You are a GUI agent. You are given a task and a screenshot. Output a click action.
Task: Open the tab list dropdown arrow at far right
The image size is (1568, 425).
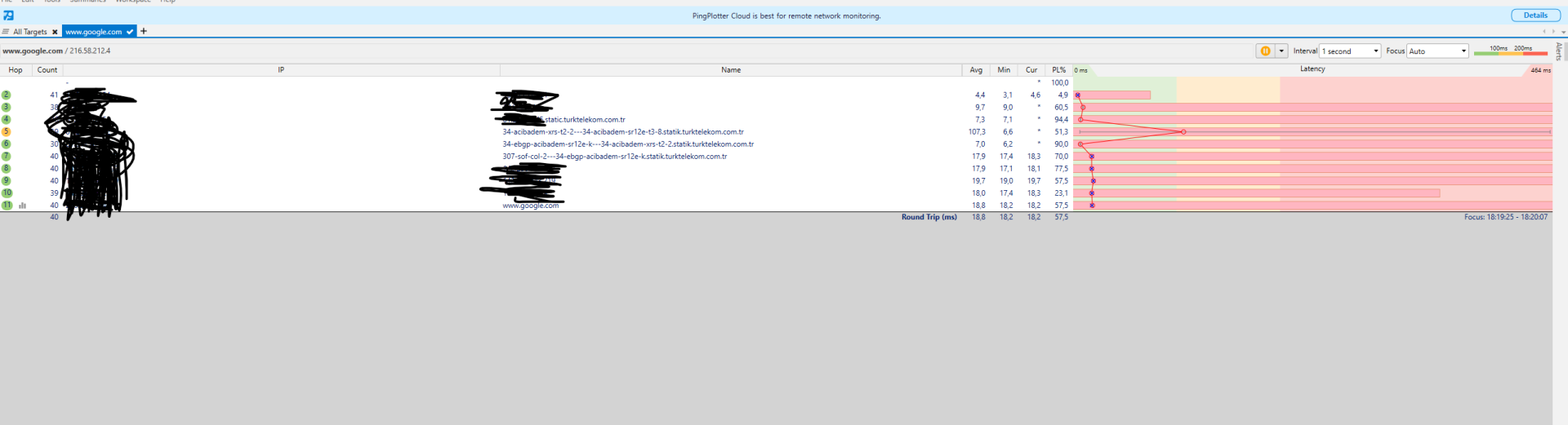tap(1563, 32)
